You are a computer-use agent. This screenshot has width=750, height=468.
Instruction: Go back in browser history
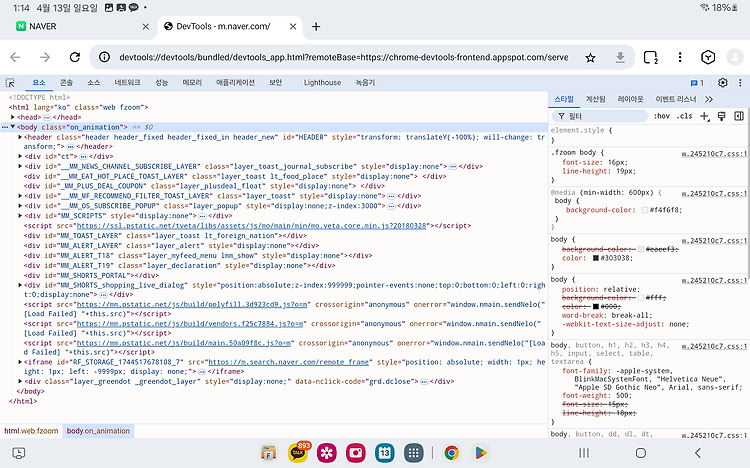[15, 57]
